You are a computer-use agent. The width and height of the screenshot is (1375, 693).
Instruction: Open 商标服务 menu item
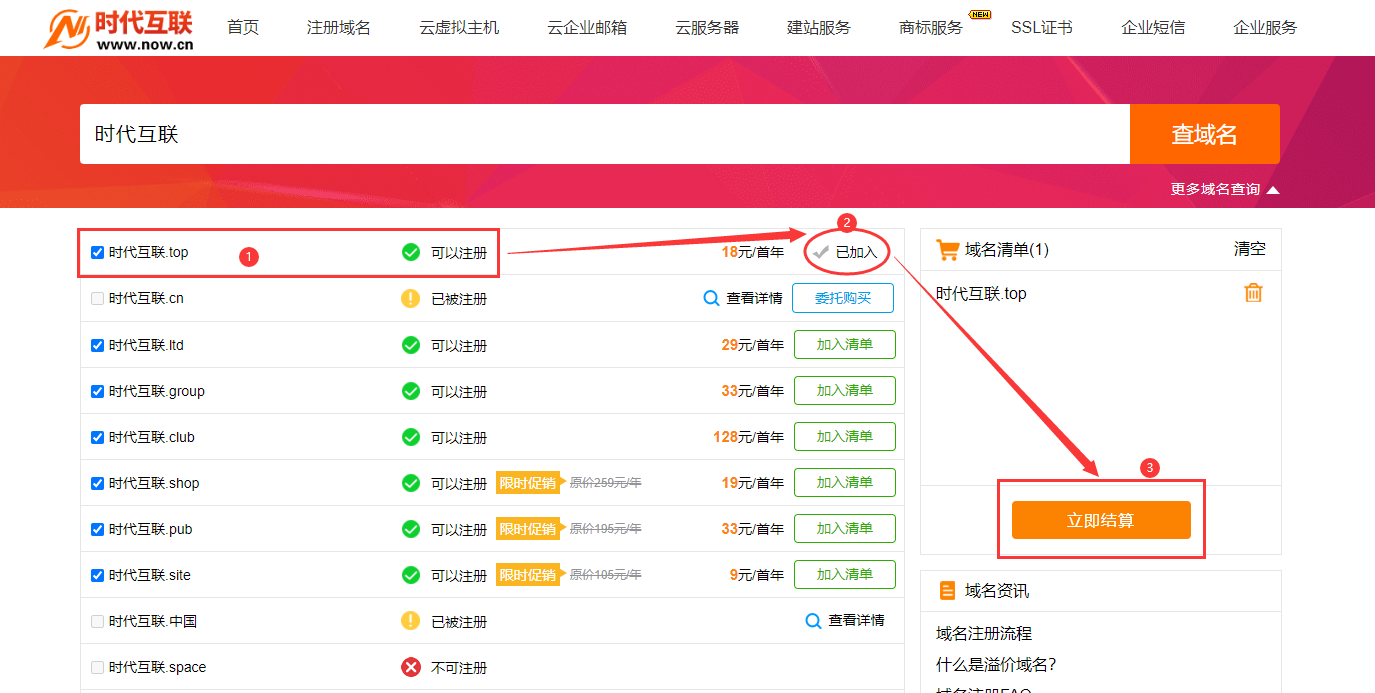(931, 27)
